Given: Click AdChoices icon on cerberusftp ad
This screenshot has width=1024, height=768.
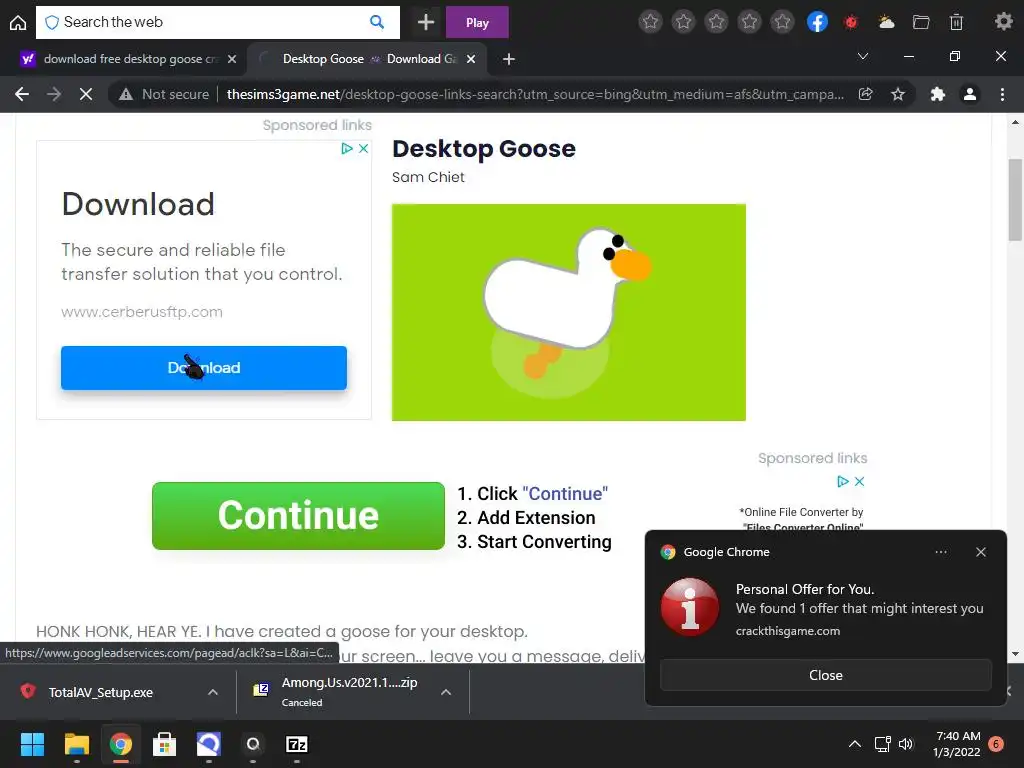Looking at the screenshot, I should [x=347, y=148].
